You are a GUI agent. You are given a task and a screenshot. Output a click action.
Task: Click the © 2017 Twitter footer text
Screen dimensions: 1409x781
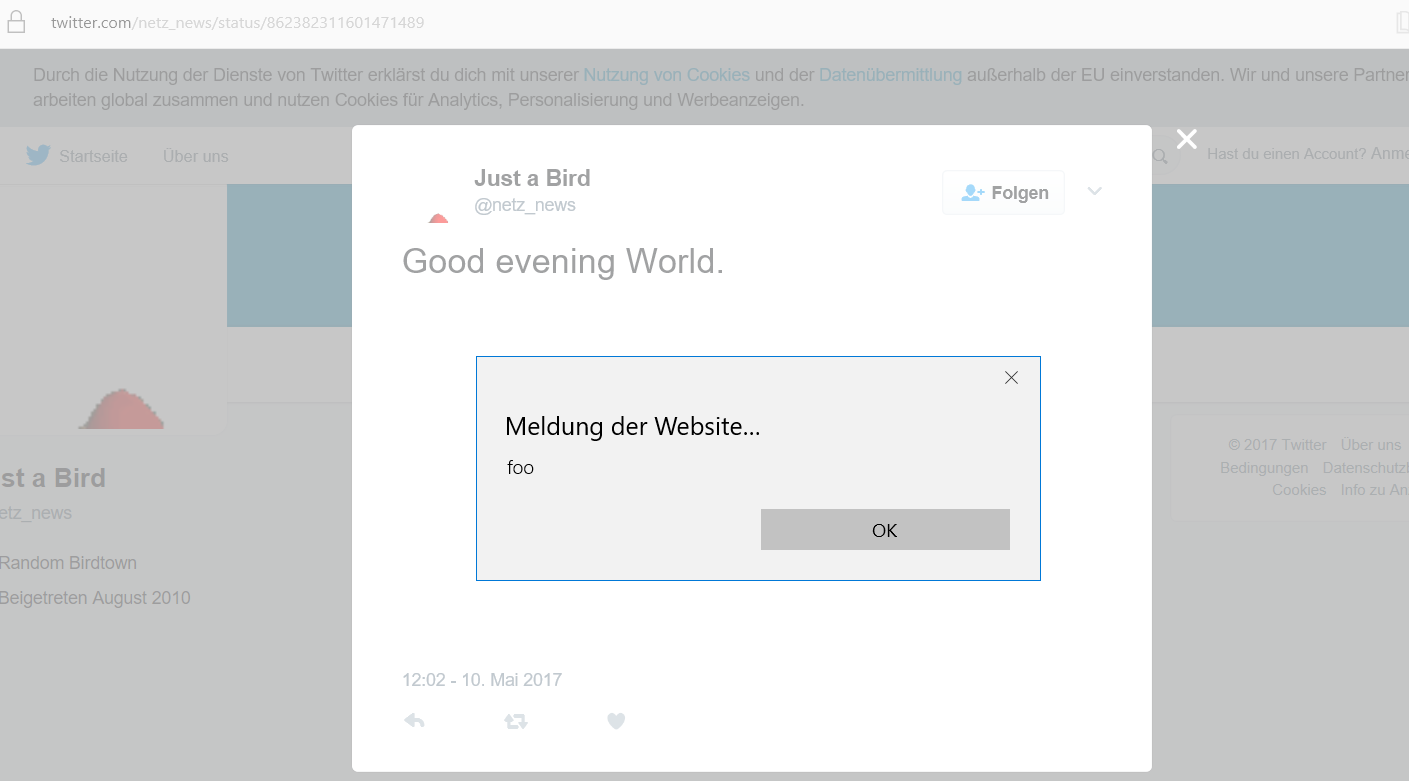pyautogui.click(x=1277, y=445)
